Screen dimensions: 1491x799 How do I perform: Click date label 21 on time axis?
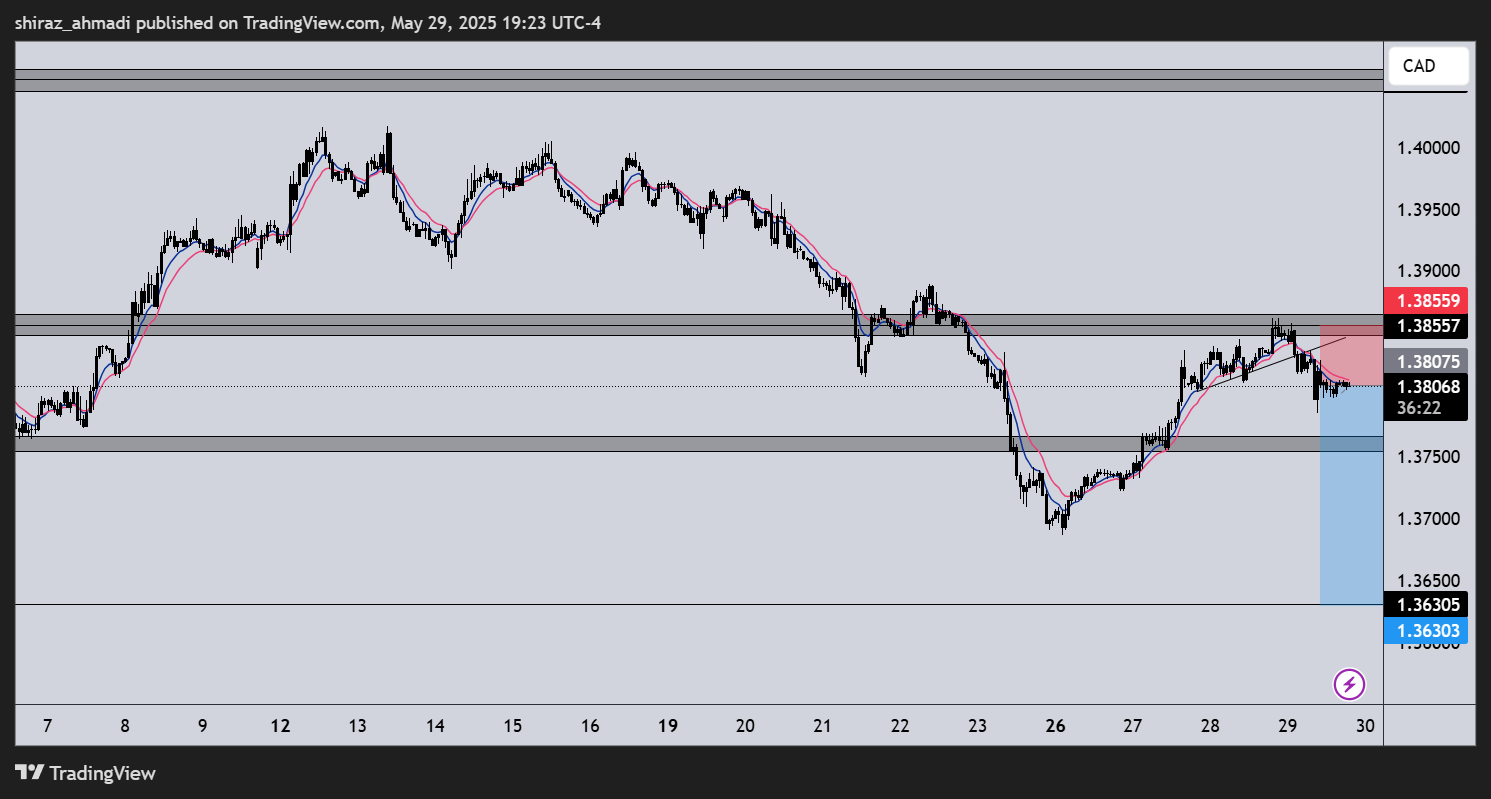823,726
